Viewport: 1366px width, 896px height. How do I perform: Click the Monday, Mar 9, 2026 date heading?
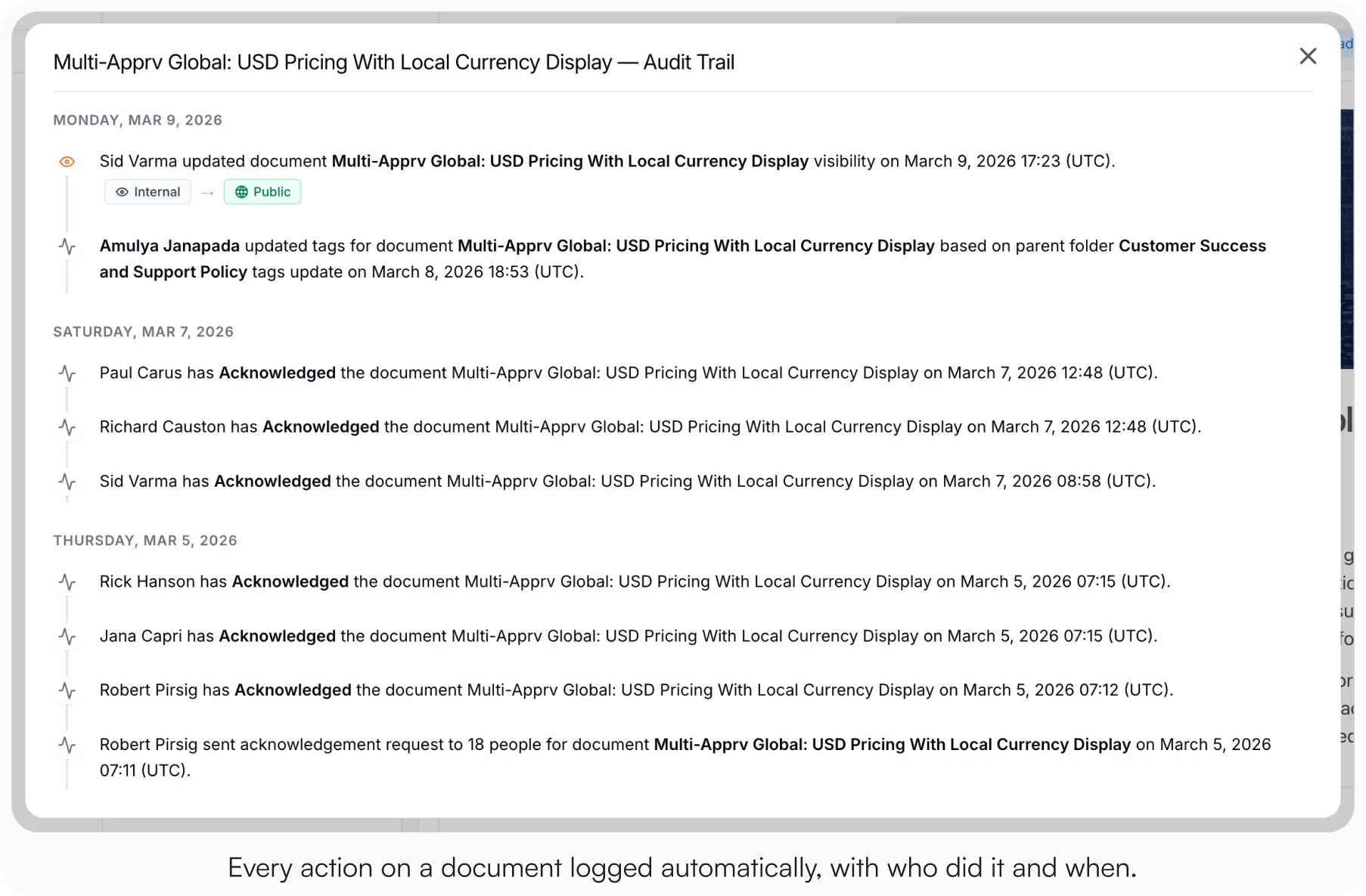pyautogui.click(x=138, y=120)
